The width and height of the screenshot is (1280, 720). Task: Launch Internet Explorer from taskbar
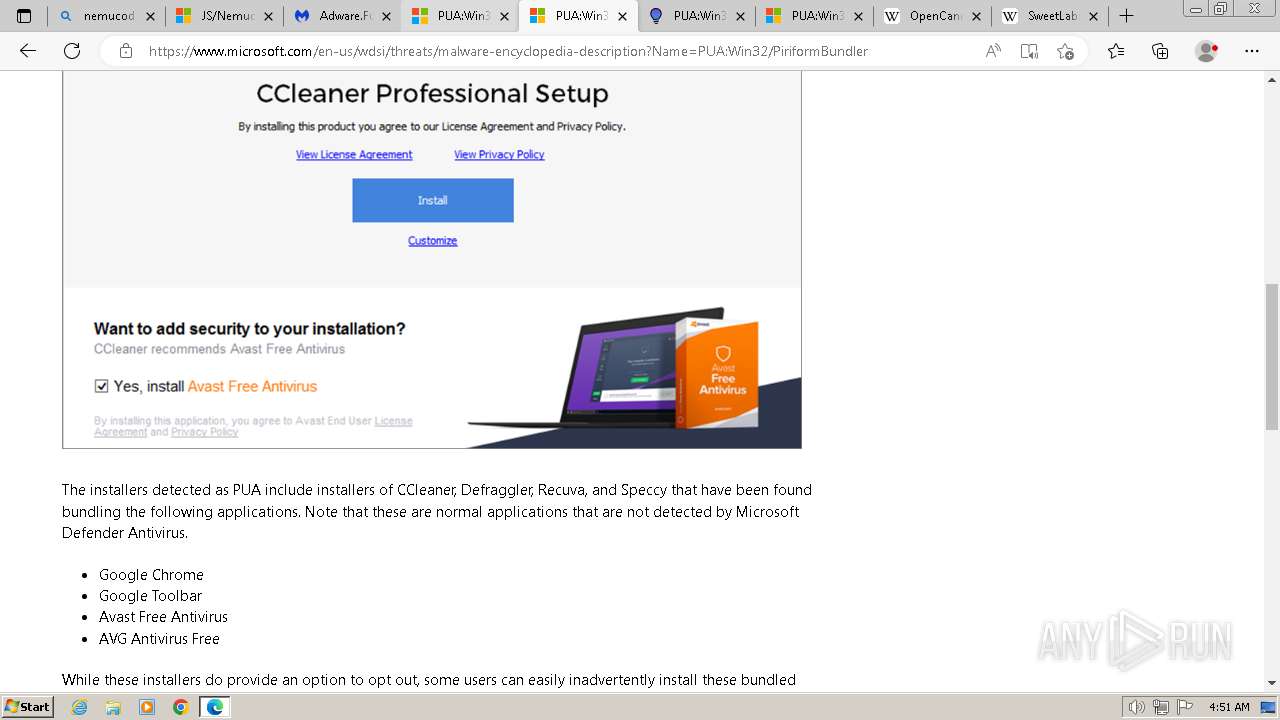[80, 707]
